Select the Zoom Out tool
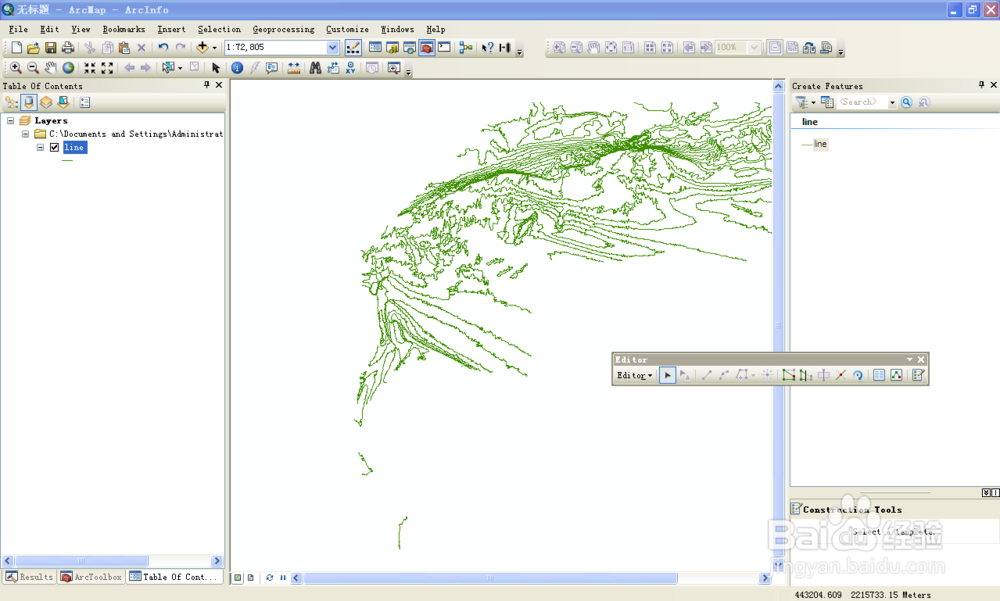Image resolution: width=1000 pixels, height=601 pixels. 33,68
